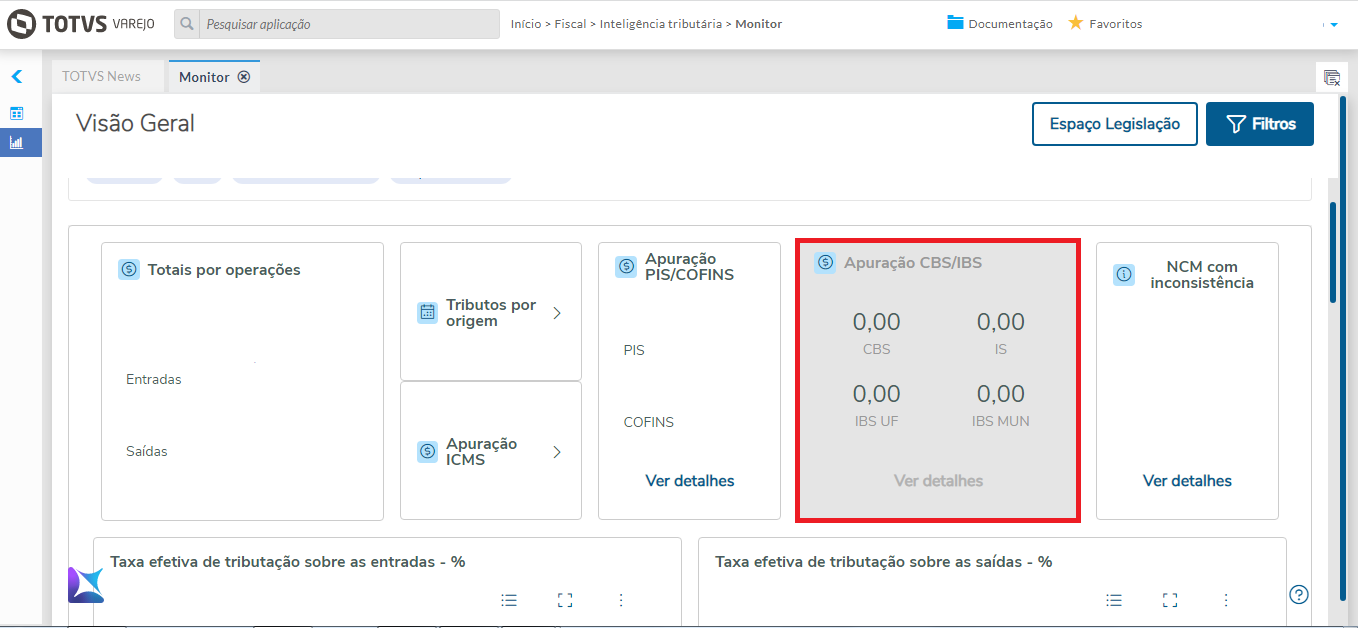Click the close-all-tabs icon at top right
This screenshot has width=1358, height=628.
pos(1331,78)
